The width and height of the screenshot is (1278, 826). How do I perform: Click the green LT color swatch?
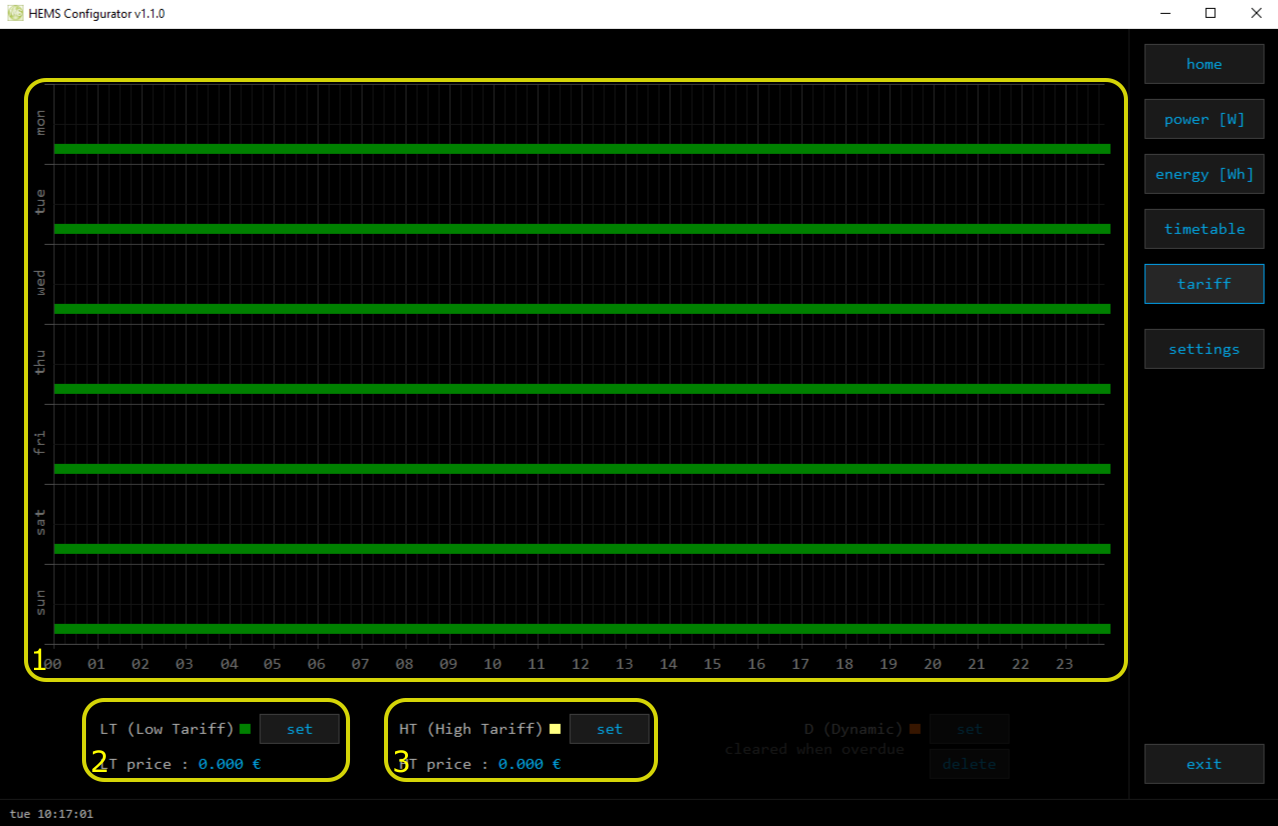pyautogui.click(x=245, y=729)
